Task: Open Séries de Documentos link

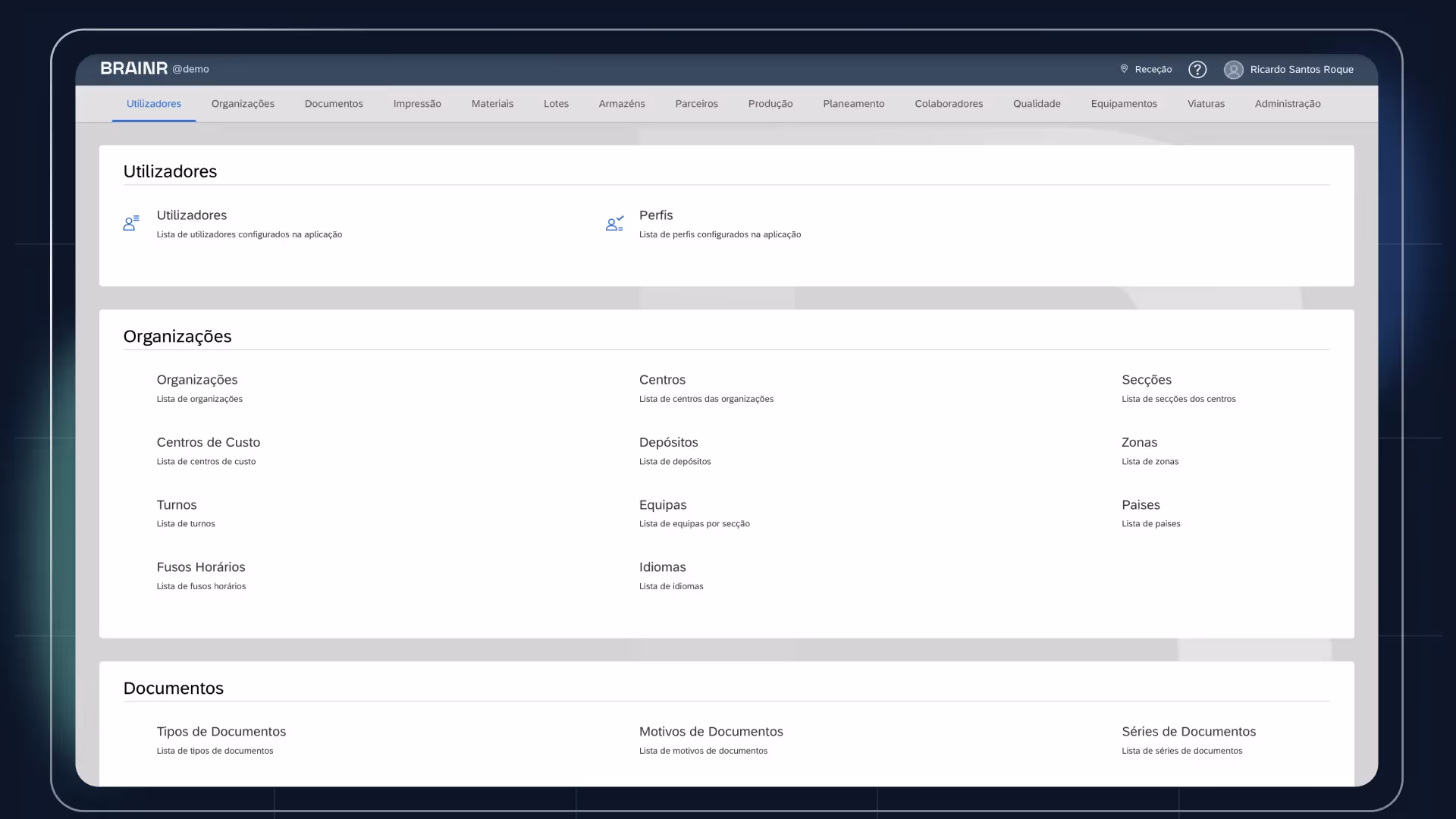Action: tap(1188, 732)
